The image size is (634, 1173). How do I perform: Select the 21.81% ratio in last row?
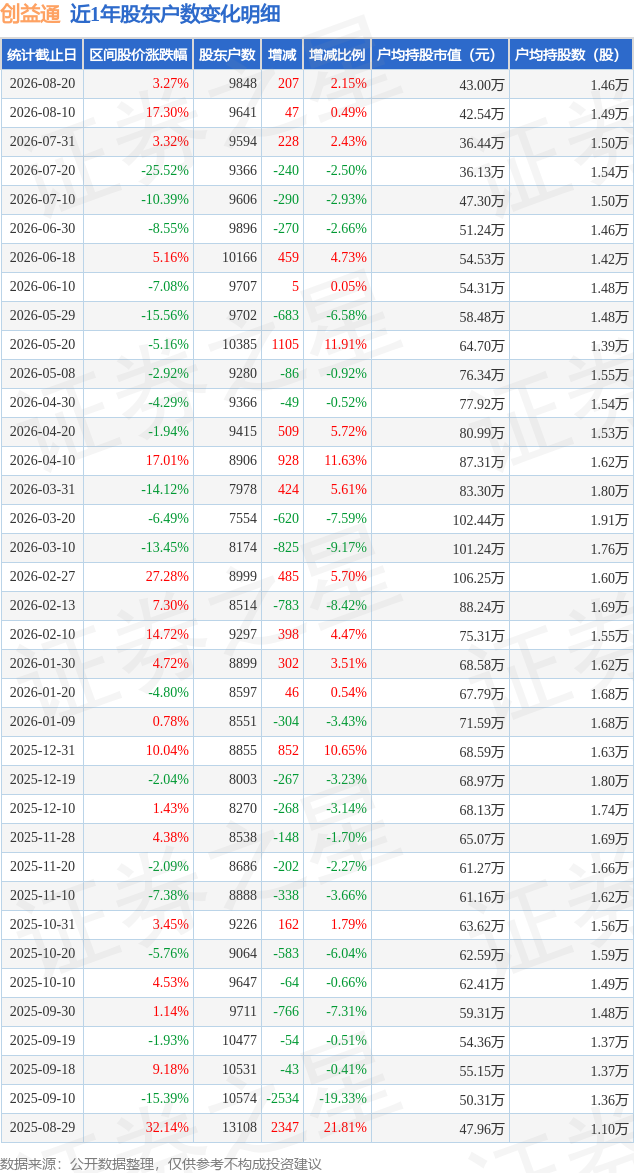pos(346,1127)
